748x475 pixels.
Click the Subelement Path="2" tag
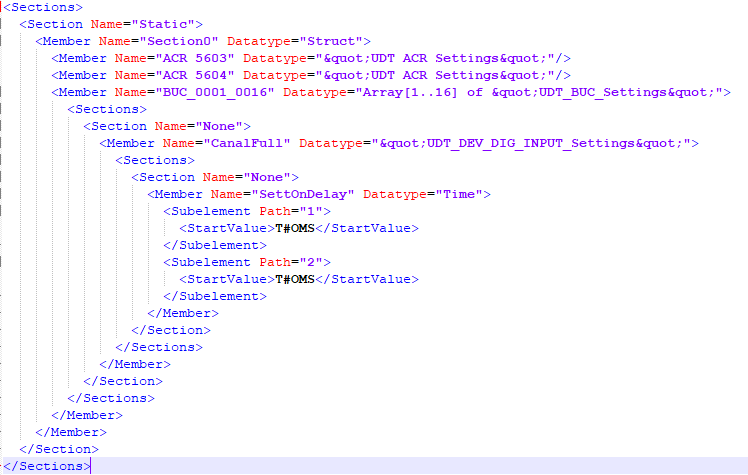(x=247, y=262)
